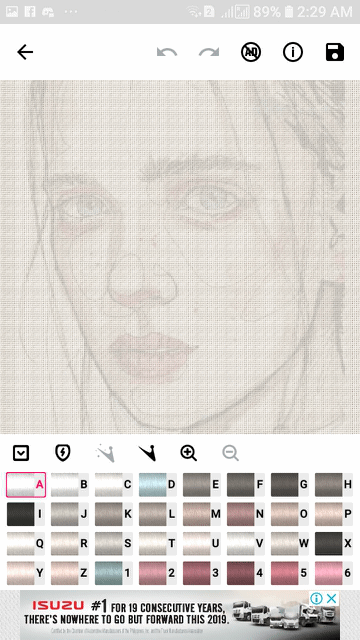Select thread color G

(290, 484)
